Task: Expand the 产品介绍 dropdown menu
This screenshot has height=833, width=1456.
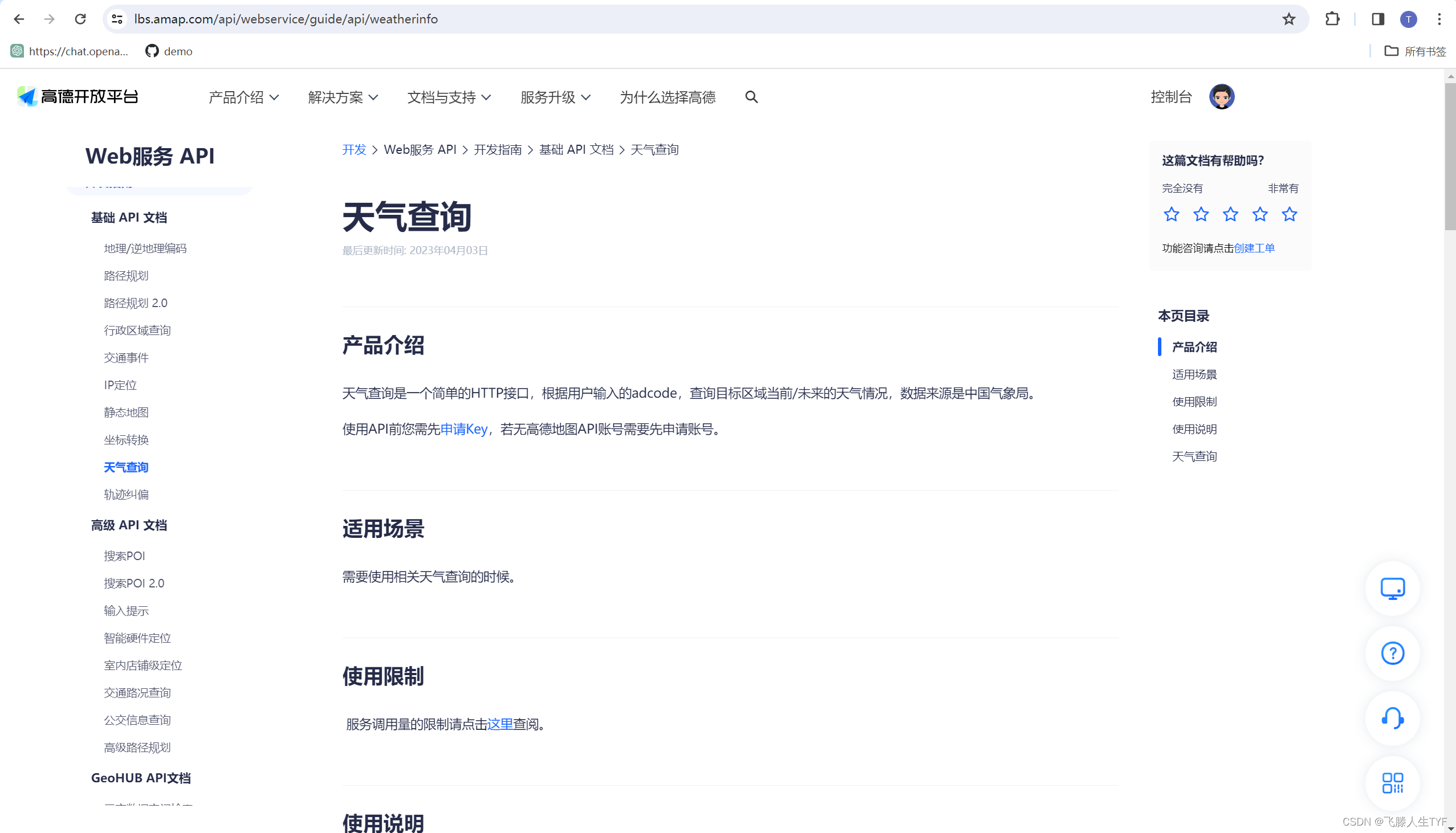Action: pos(243,97)
